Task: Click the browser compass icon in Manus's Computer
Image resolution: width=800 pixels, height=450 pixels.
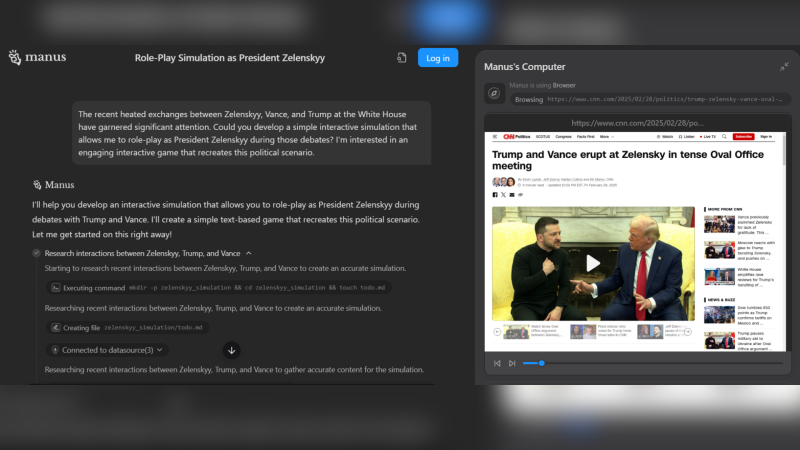Action: pos(494,93)
